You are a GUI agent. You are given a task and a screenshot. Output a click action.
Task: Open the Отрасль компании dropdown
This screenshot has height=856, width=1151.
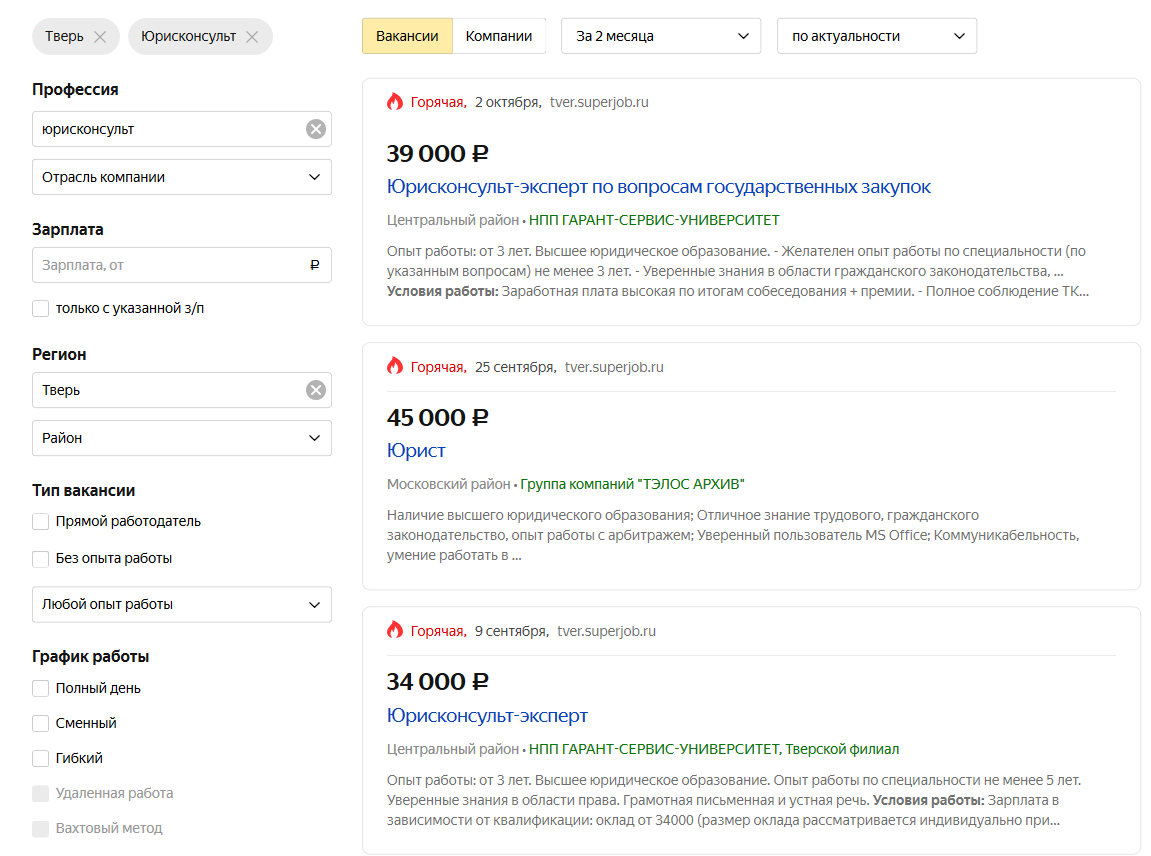tap(181, 177)
